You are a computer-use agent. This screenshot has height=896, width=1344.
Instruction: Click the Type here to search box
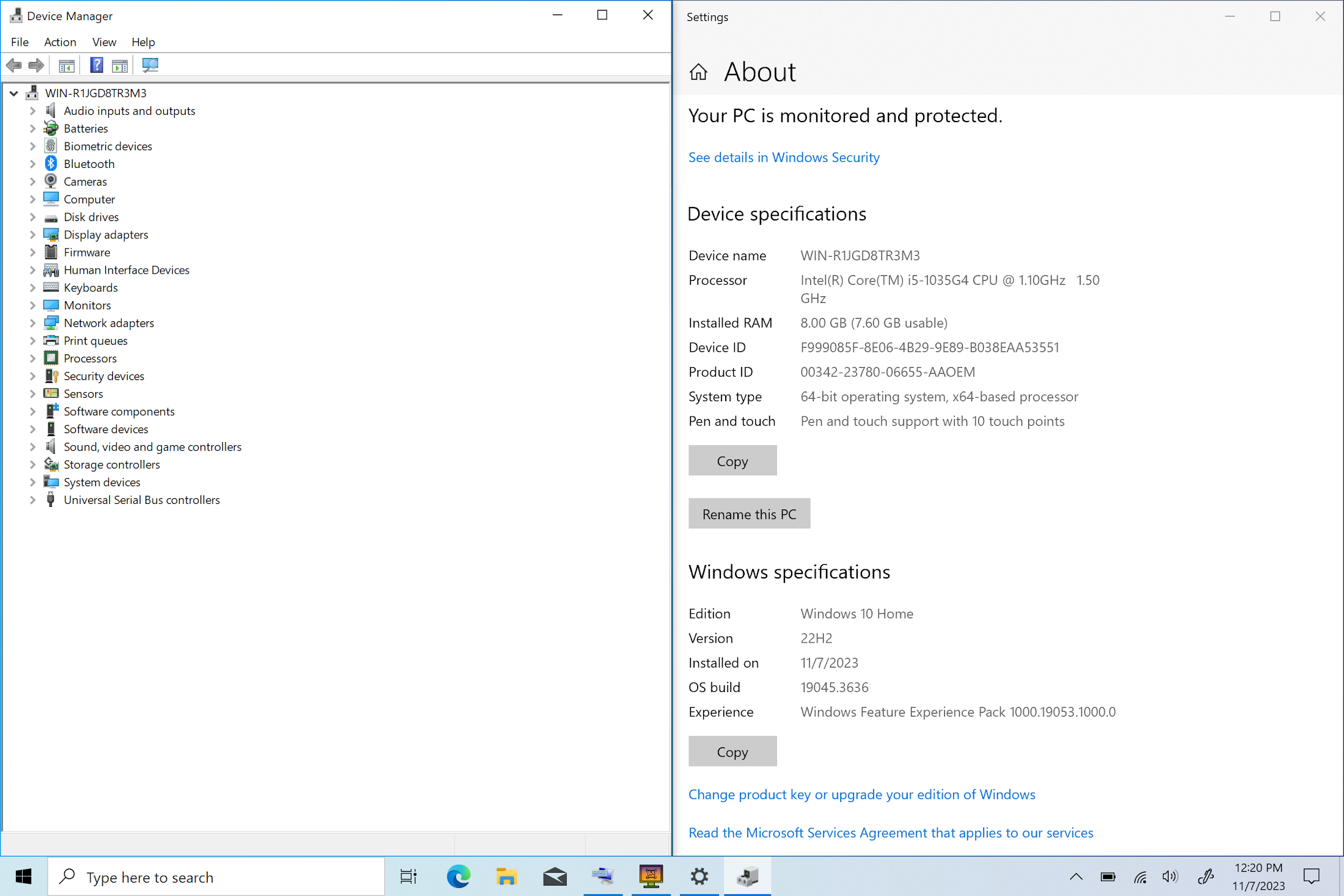point(216,877)
